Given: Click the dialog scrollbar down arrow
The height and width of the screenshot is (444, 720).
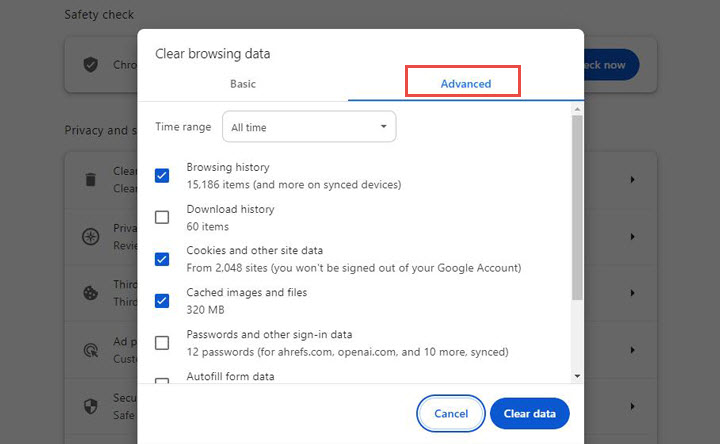Looking at the screenshot, I should click(x=577, y=375).
